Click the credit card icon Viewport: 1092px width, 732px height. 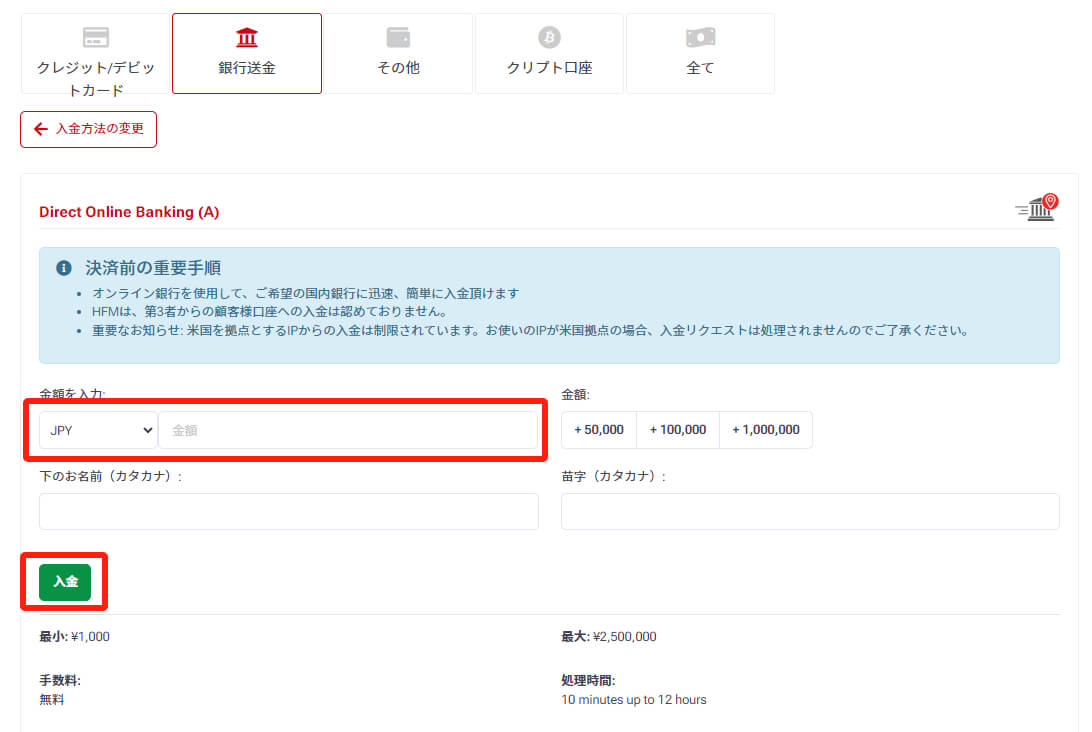coord(96,38)
